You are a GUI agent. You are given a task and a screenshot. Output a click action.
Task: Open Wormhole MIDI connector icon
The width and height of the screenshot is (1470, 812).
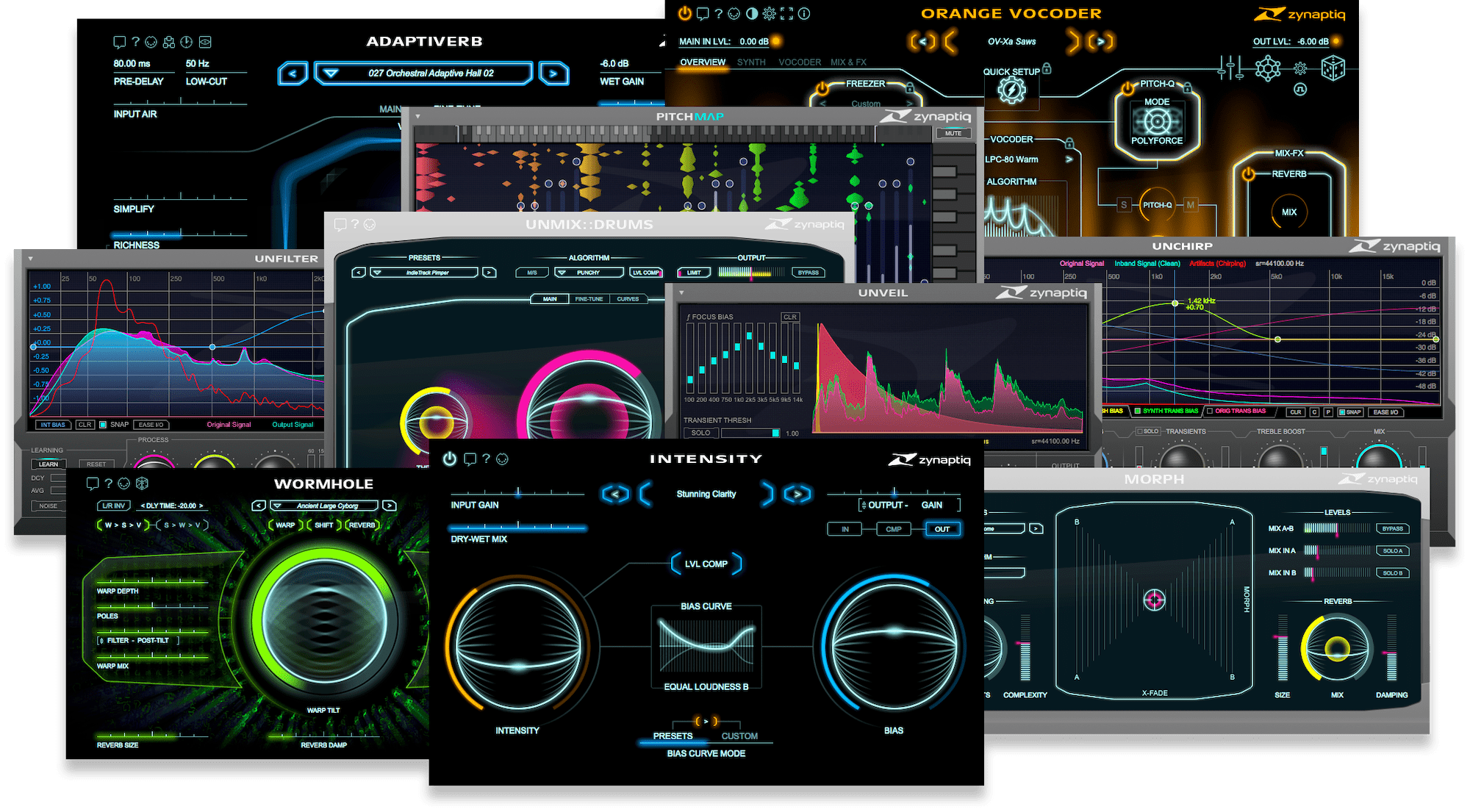tap(124, 484)
